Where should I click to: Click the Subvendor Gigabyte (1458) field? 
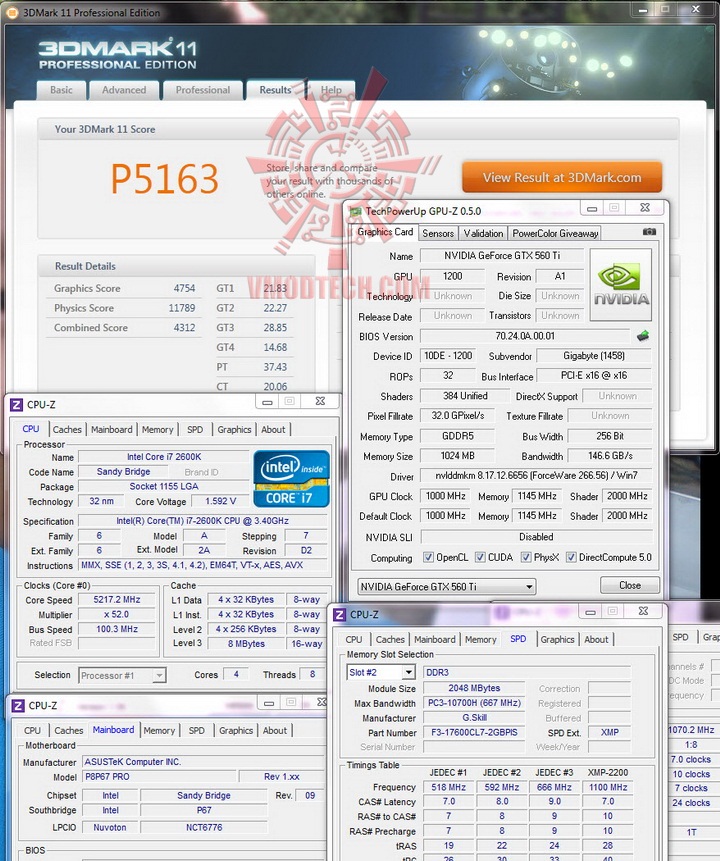coord(594,356)
